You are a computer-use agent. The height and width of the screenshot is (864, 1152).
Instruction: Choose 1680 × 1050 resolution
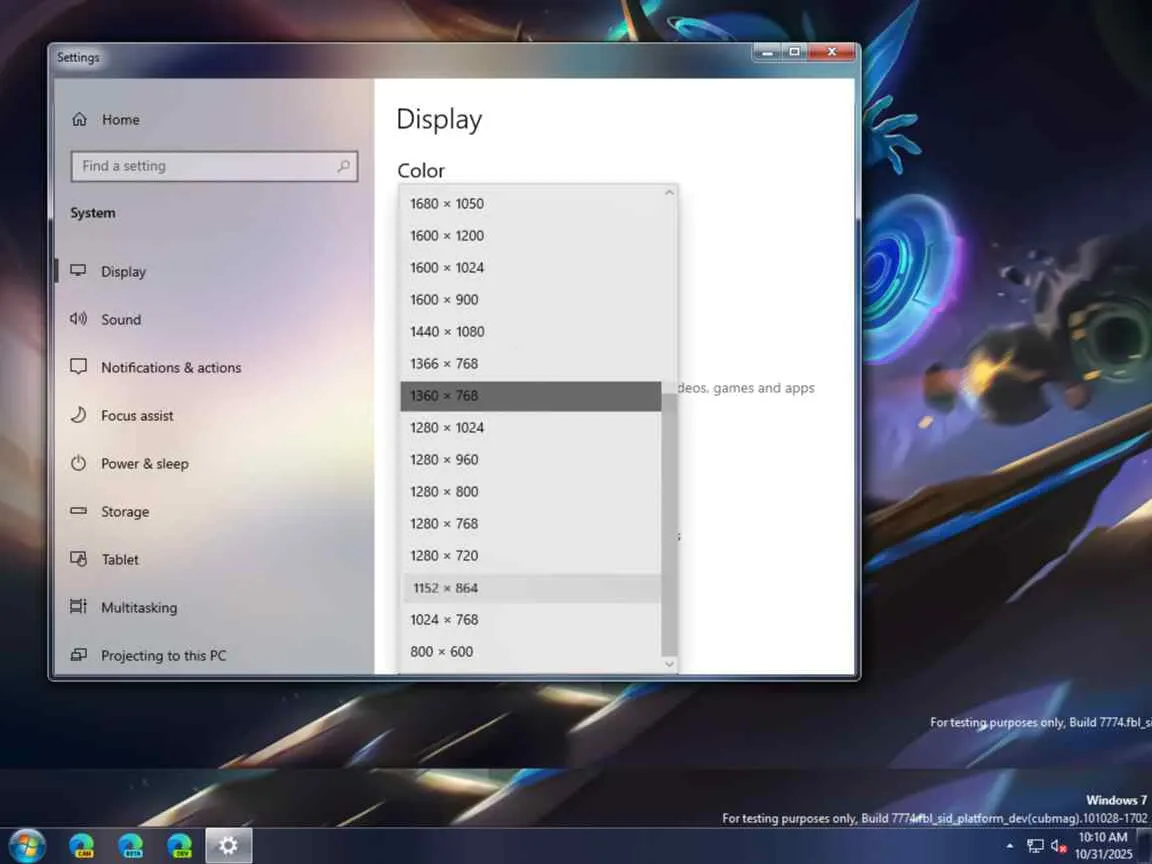click(x=530, y=204)
